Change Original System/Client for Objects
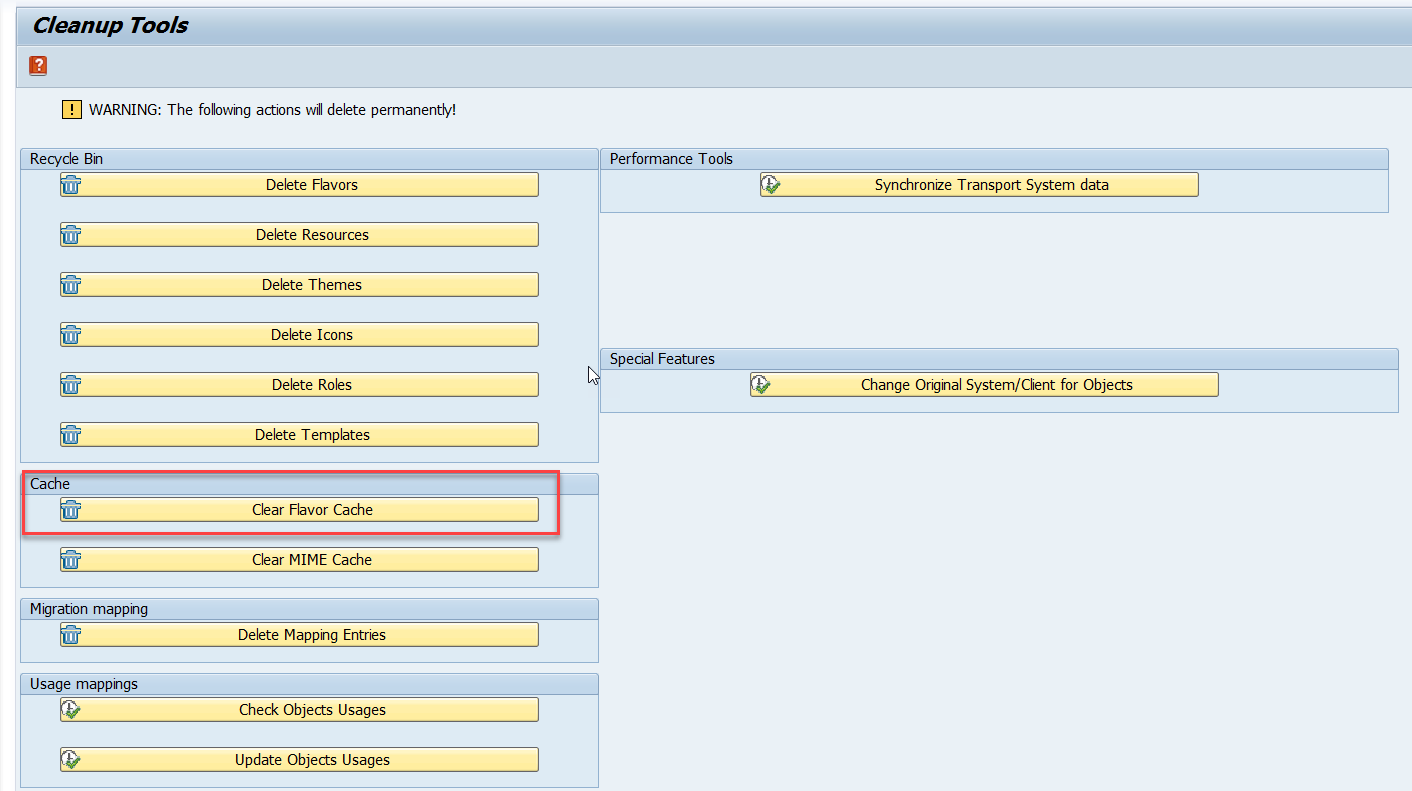 [983, 384]
